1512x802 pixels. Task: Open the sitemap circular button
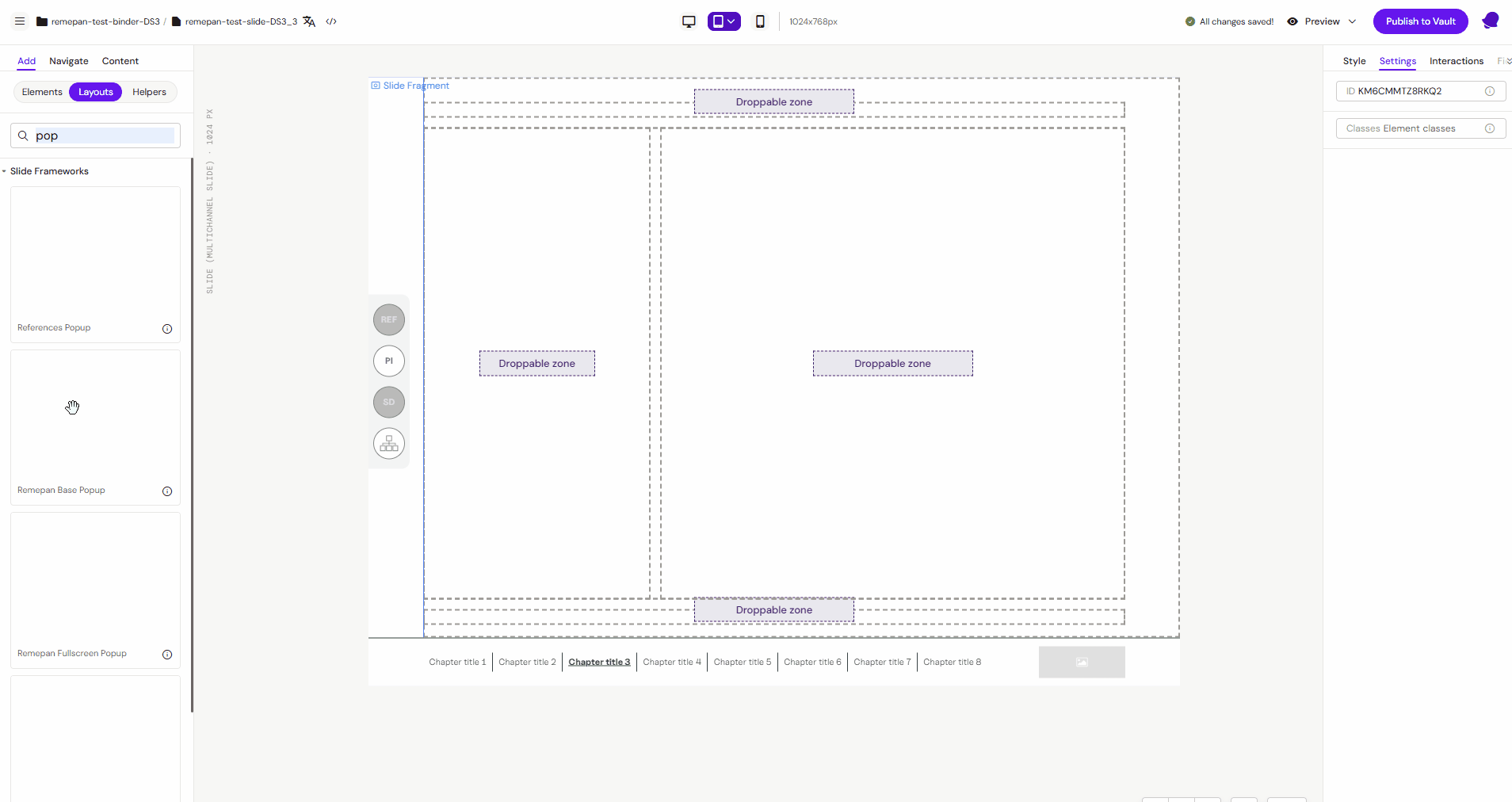[x=389, y=444]
